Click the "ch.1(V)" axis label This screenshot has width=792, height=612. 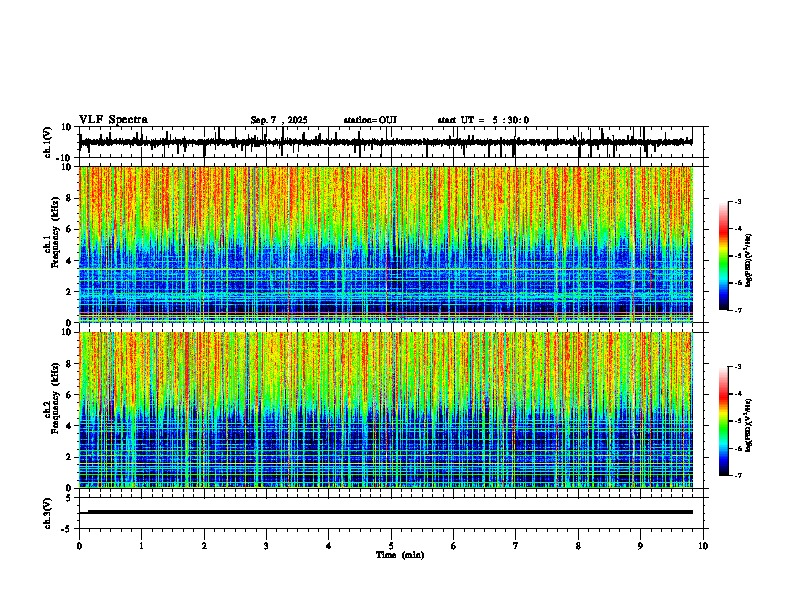tap(48, 142)
